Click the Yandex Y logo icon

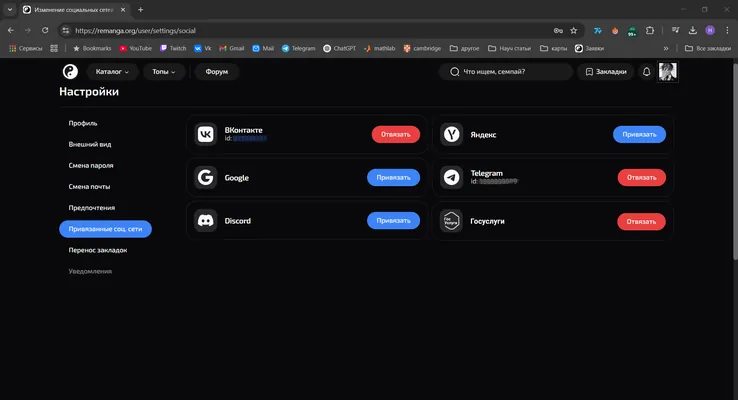coord(451,135)
